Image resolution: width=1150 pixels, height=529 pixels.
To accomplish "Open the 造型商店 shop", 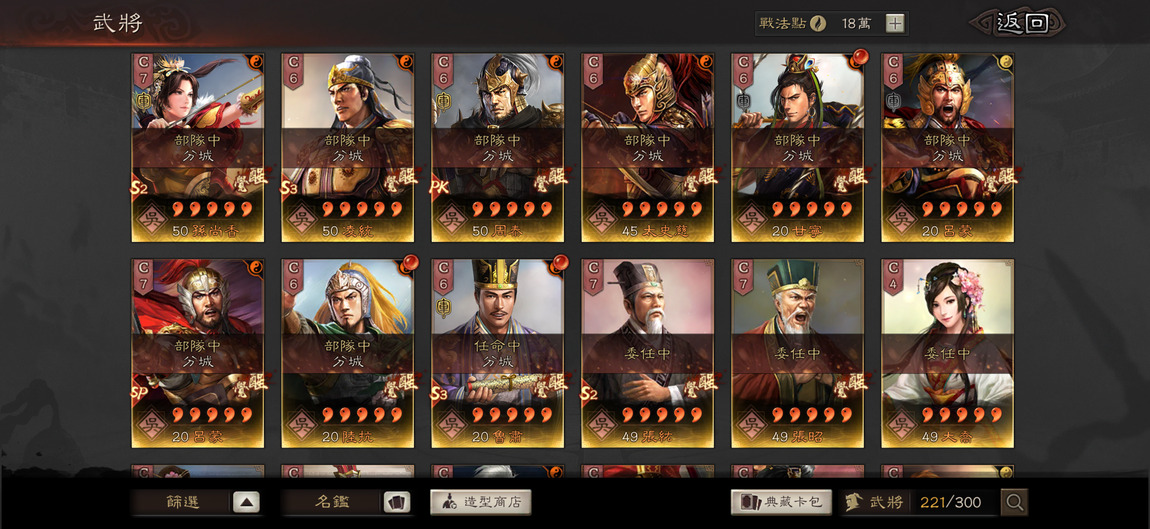I will pyautogui.click(x=480, y=503).
